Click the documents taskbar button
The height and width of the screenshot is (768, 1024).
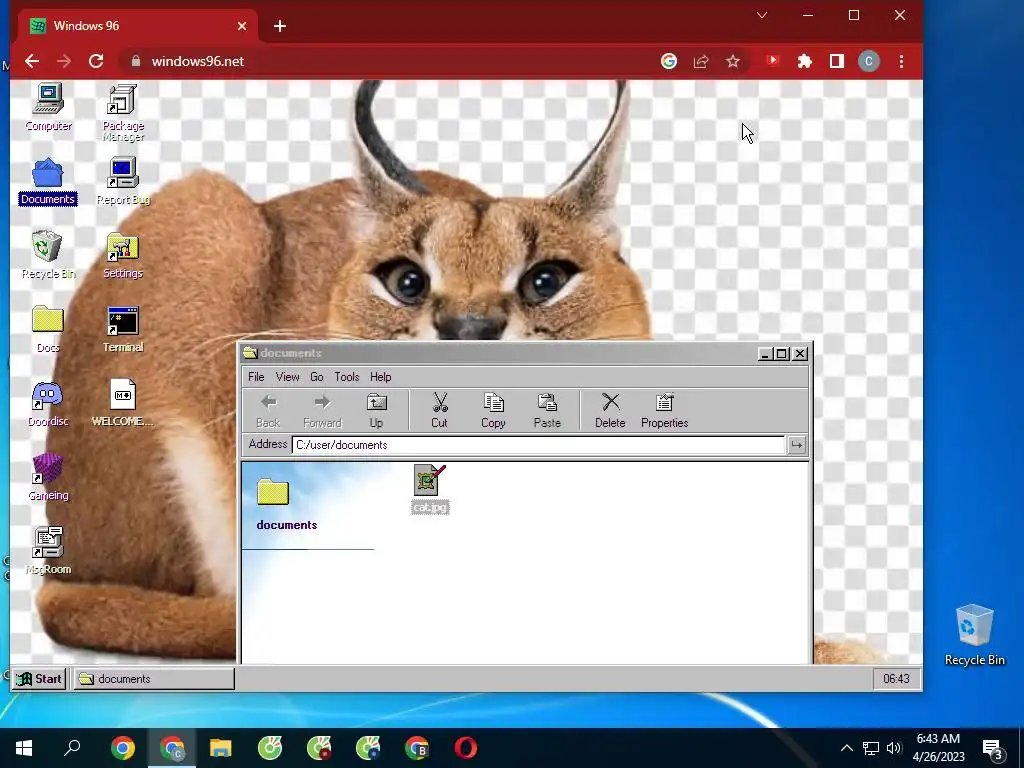[x=153, y=679]
